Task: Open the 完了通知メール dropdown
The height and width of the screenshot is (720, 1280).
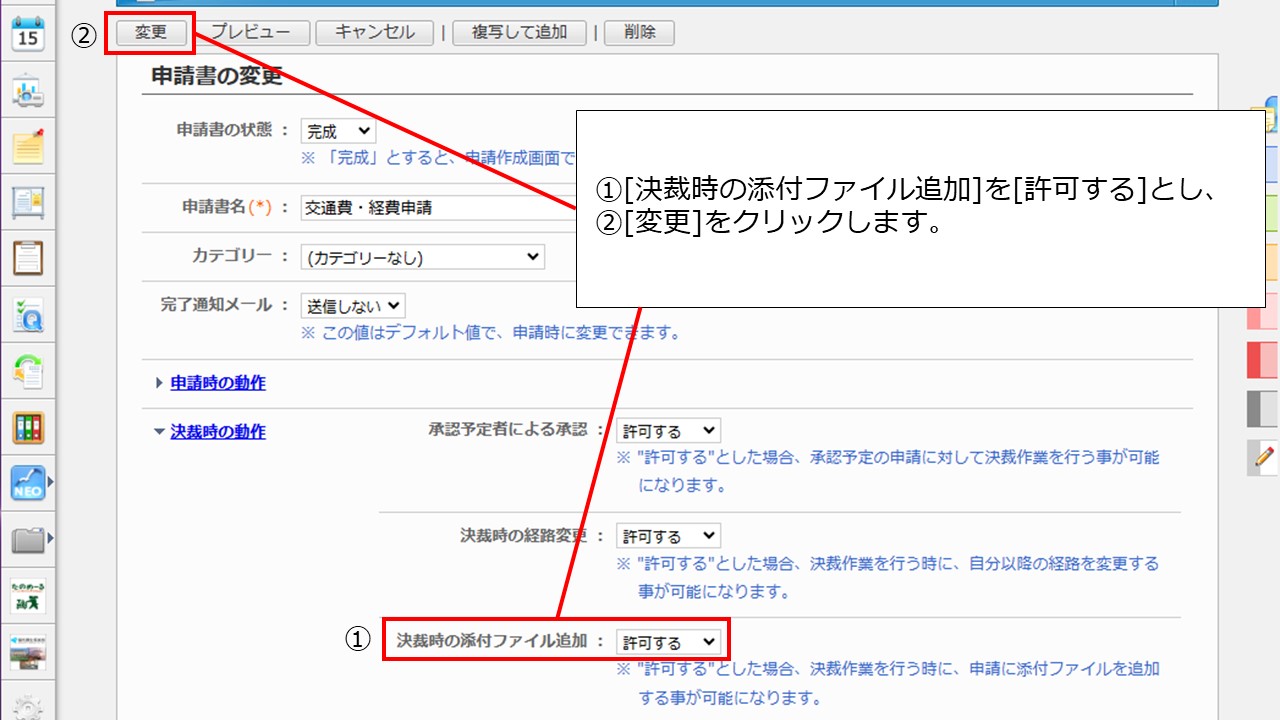Action: 353,306
